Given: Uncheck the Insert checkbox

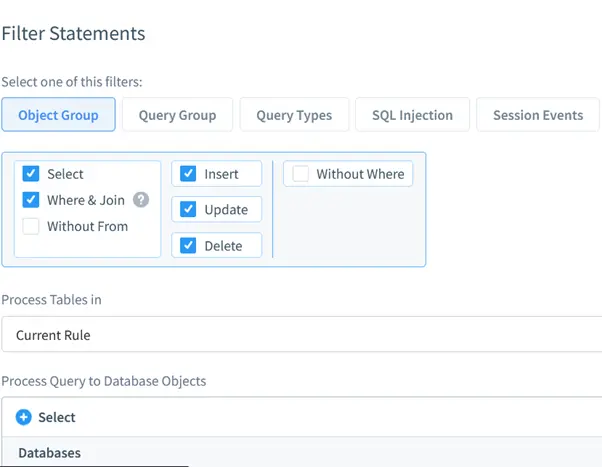Looking at the screenshot, I should (188, 174).
